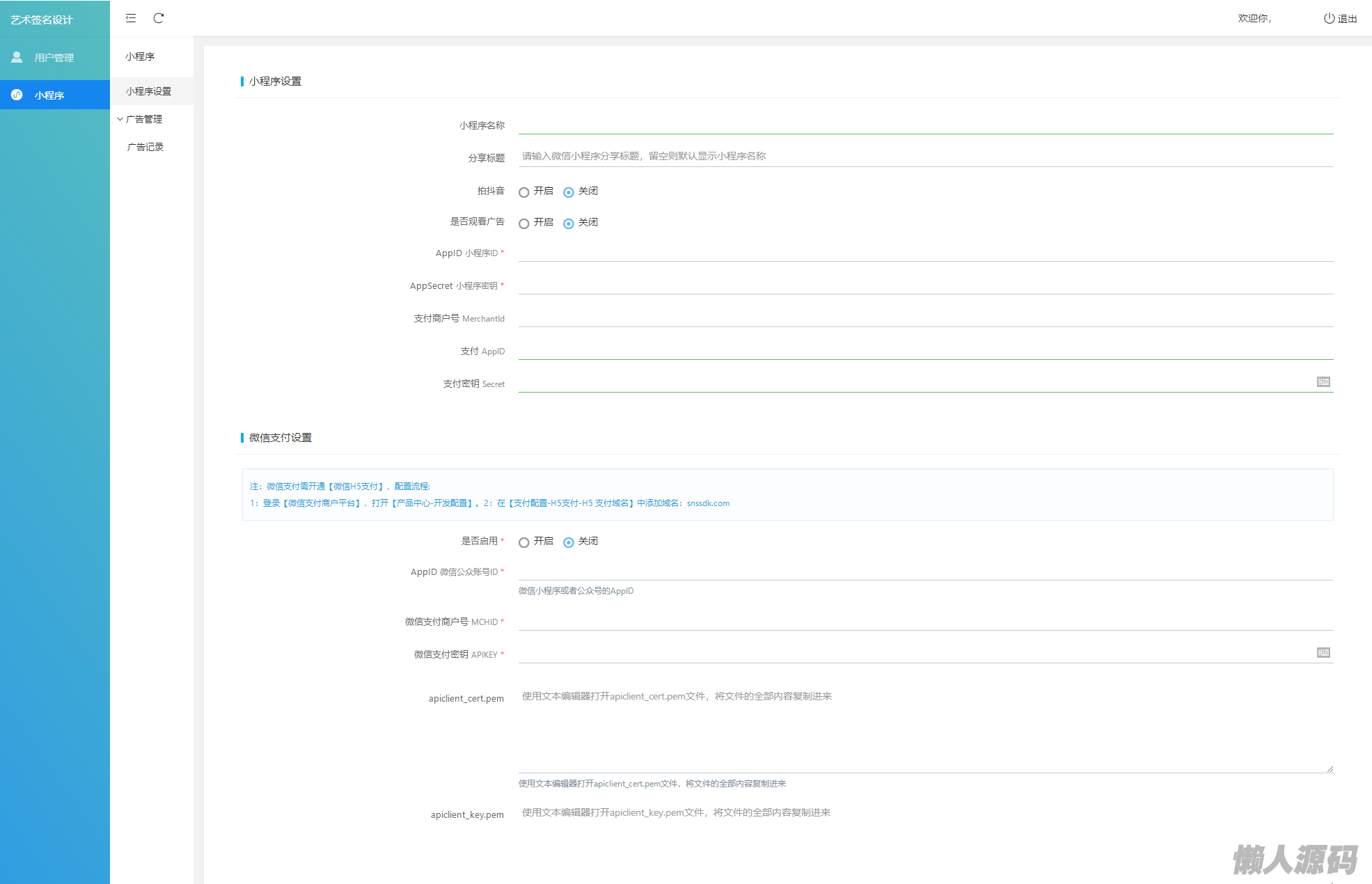Go to 用户管理 in sidebar
The width and height of the screenshot is (1372, 884).
click(x=54, y=58)
